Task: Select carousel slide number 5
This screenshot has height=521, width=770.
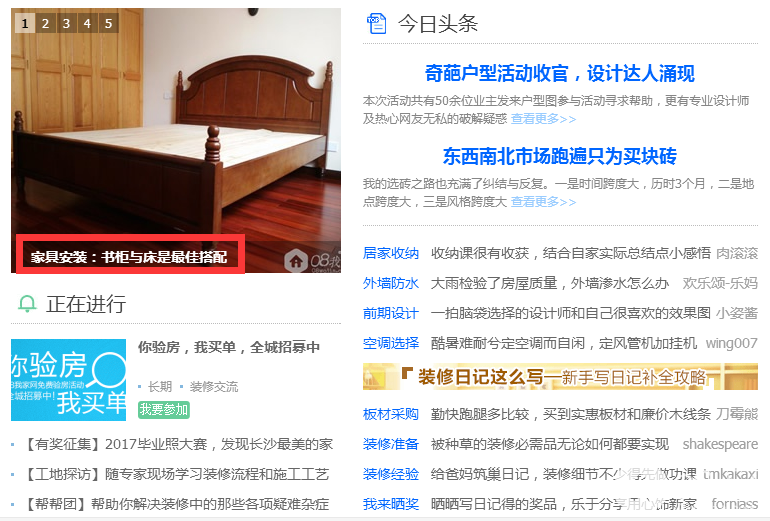Action: tap(109, 23)
